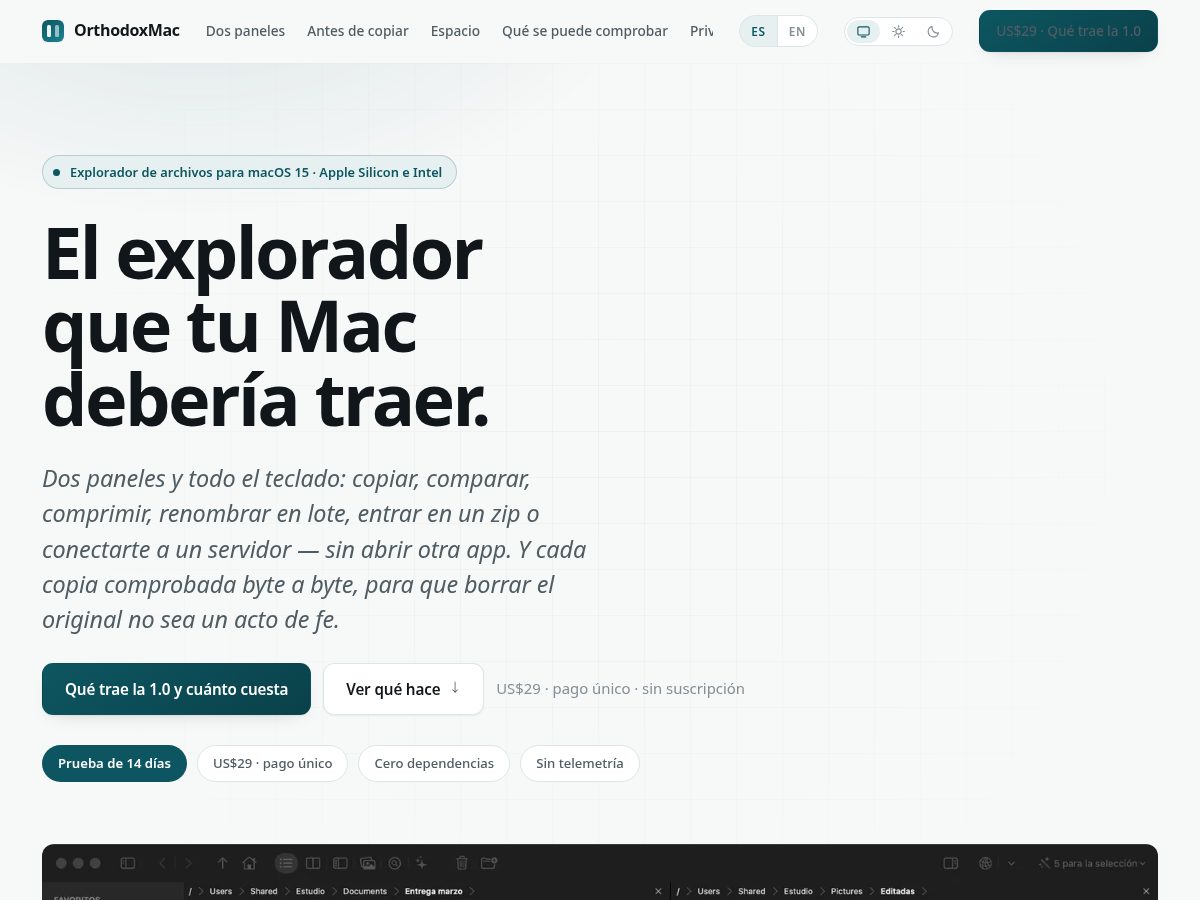1200x900 pixels.
Task: Select the 'US$29 · pago único' pill
Action: (272, 763)
